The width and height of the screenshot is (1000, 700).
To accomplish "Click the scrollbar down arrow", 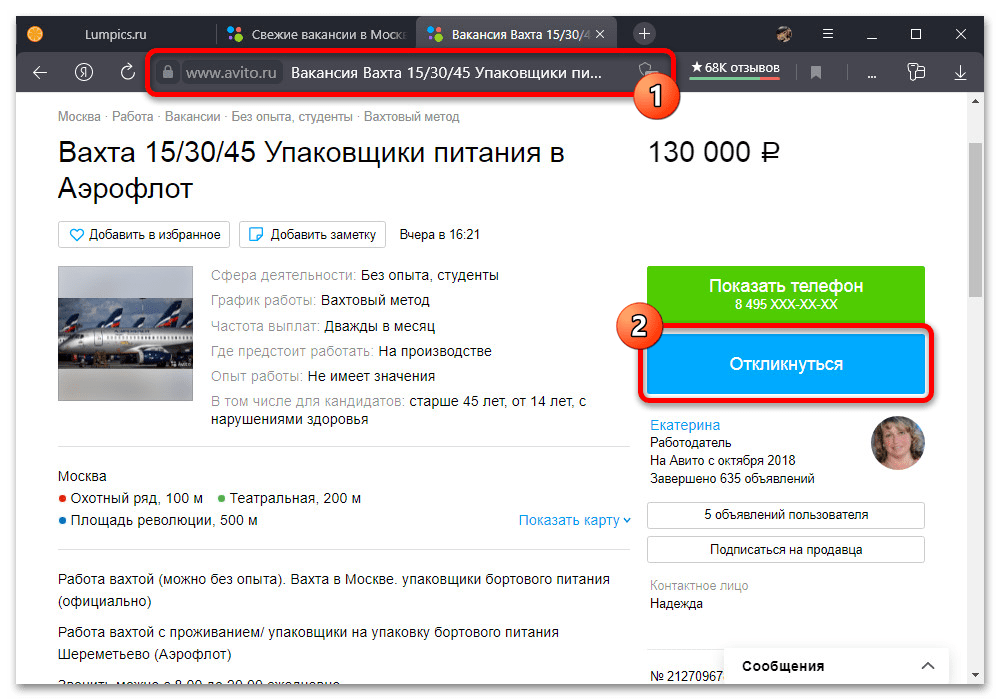I will [975, 674].
